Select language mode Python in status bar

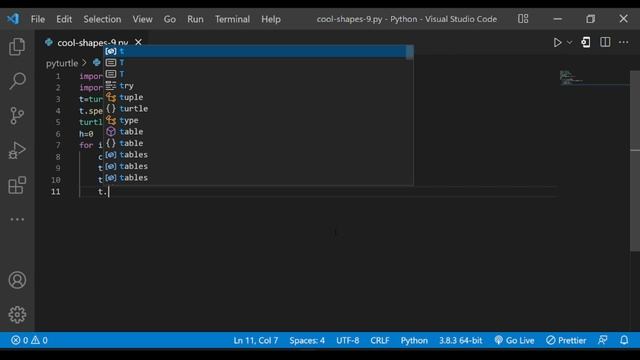point(414,340)
